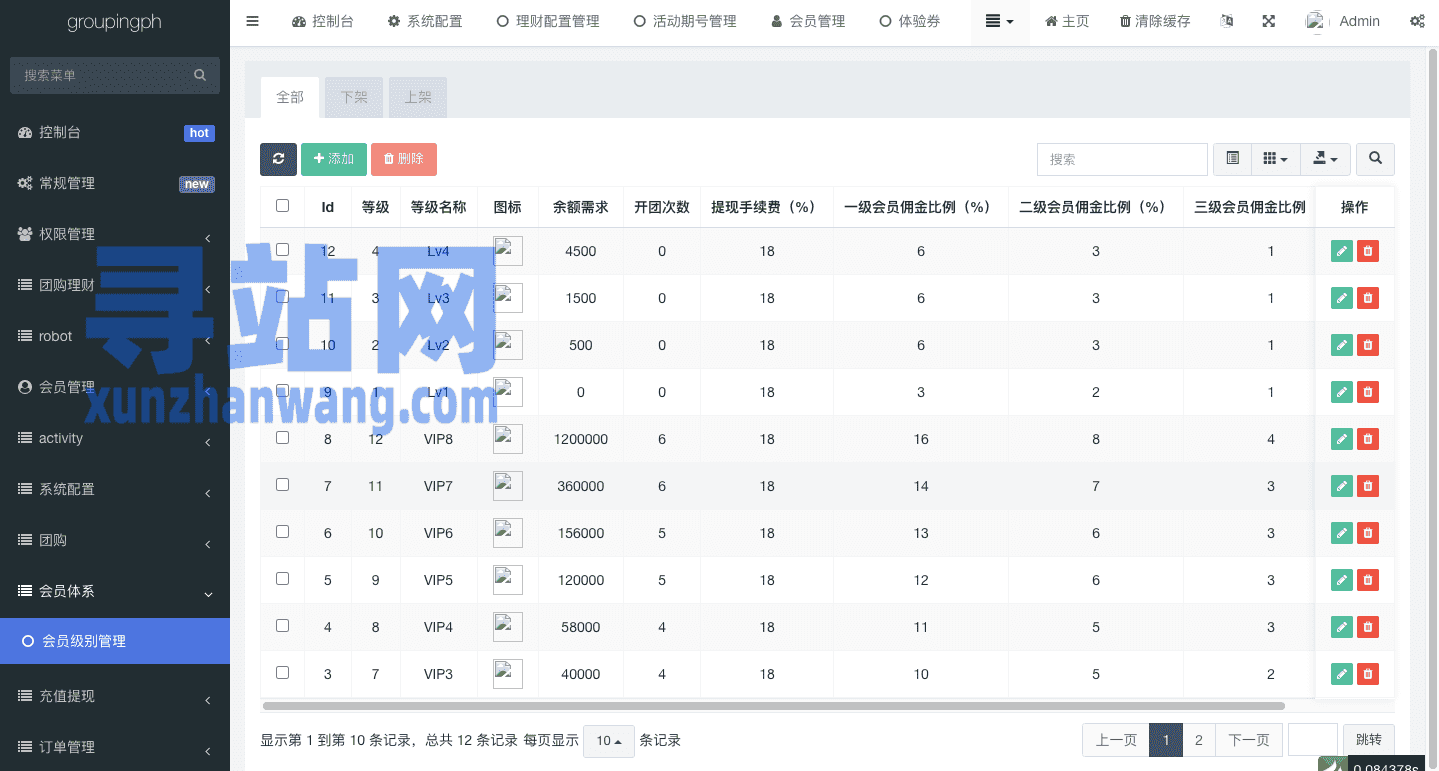
Task: Edit the VIP5 row with green pencil
Action: pos(1342,580)
